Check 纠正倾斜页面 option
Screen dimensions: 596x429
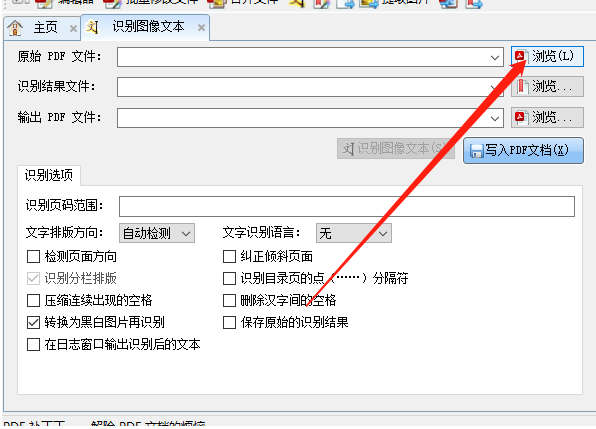pos(229,256)
